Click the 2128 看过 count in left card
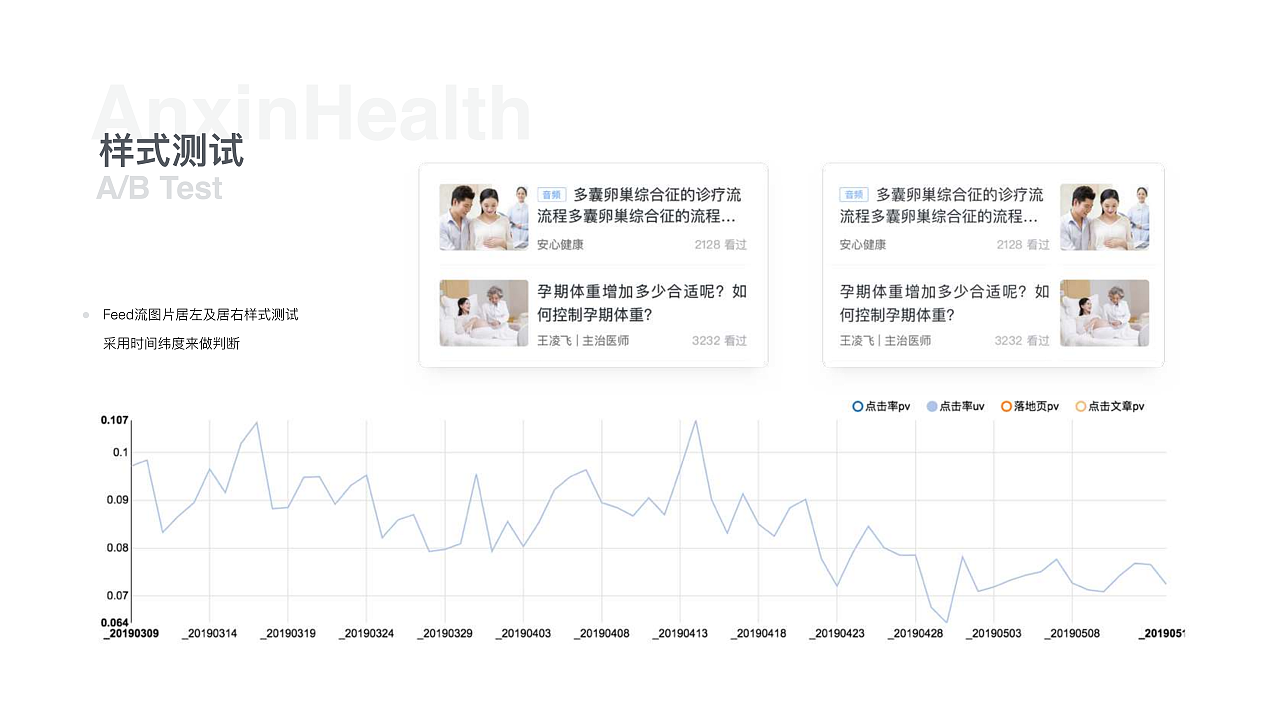The image size is (1280, 720). [x=721, y=244]
